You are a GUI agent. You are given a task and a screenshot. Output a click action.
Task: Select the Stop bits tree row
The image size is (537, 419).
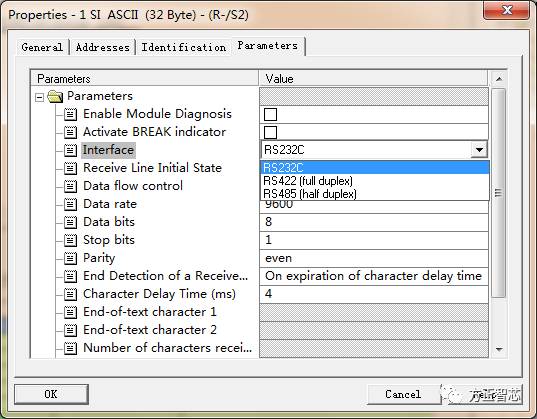[x=109, y=240]
